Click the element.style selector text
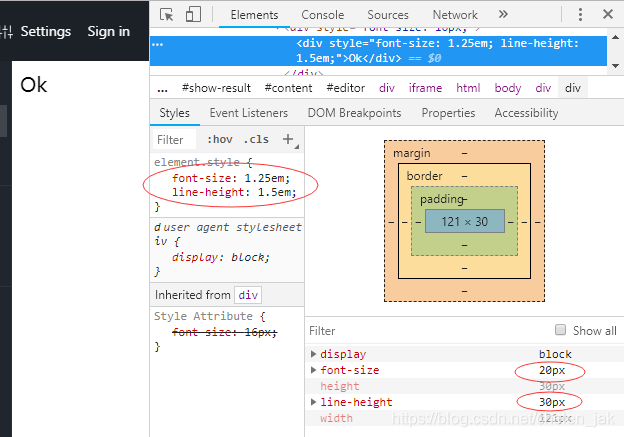Image resolution: width=624 pixels, height=437 pixels. click(x=197, y=162)
